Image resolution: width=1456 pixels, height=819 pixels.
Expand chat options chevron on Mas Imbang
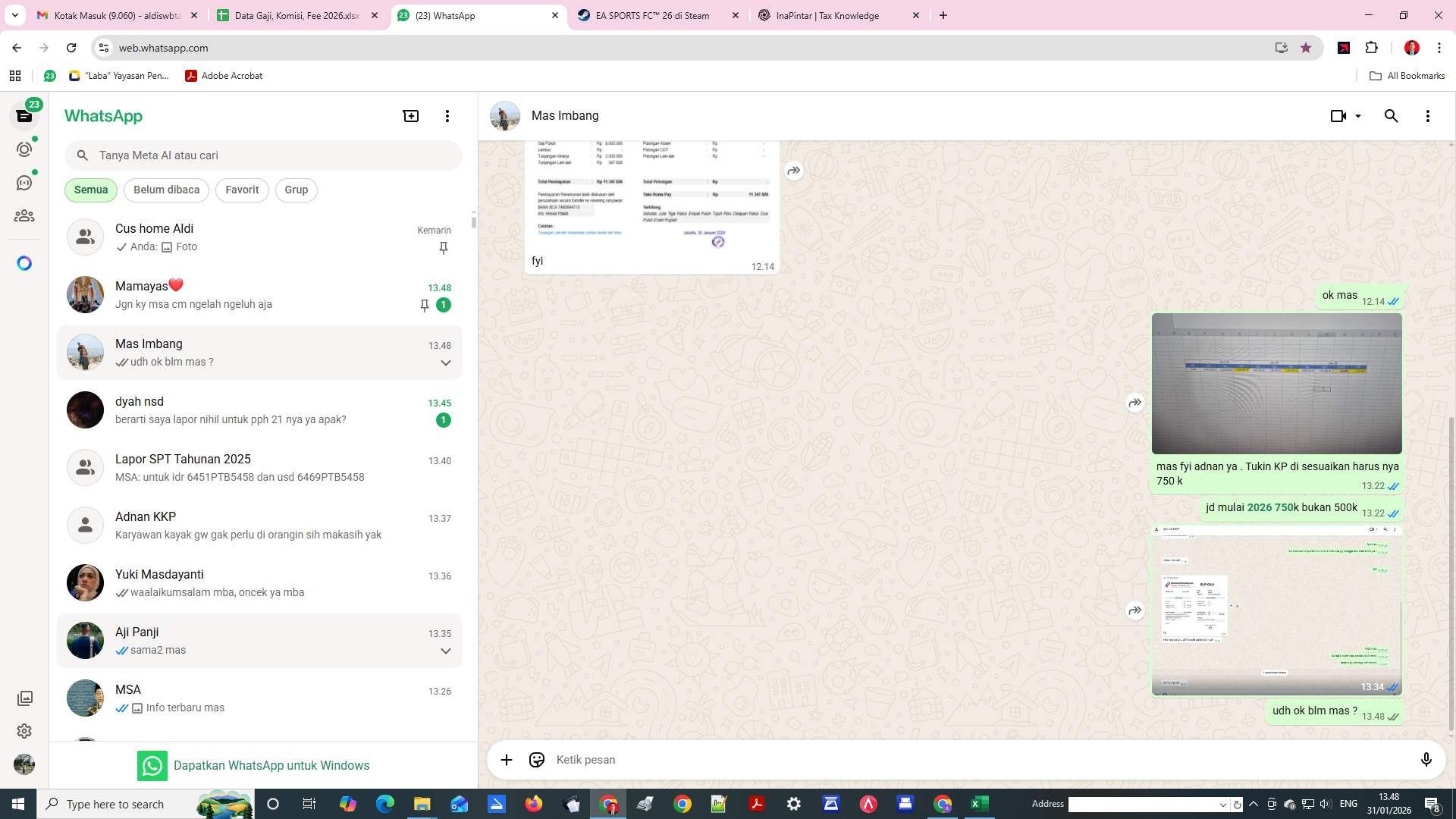tap(446, 362)
